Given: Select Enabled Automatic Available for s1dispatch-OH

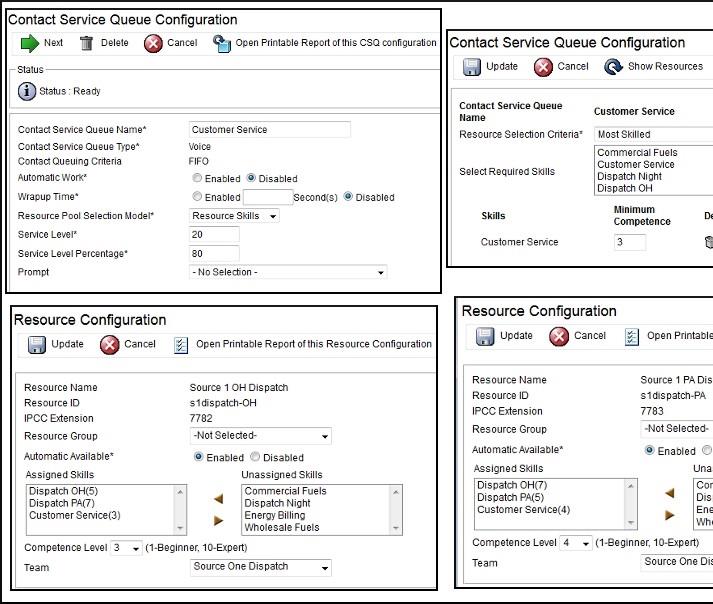Looking at the screenshot, I should point(198,456).
